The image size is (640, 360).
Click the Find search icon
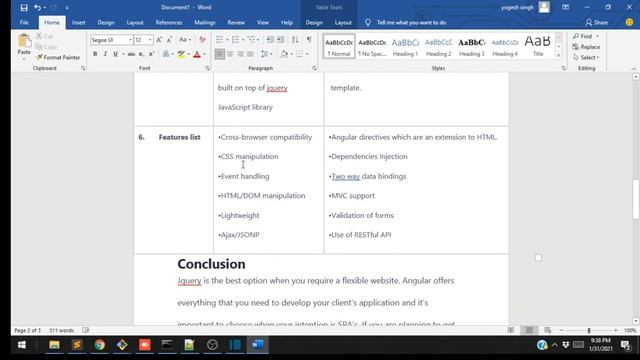pyautogui.click(x=576, y=36)
